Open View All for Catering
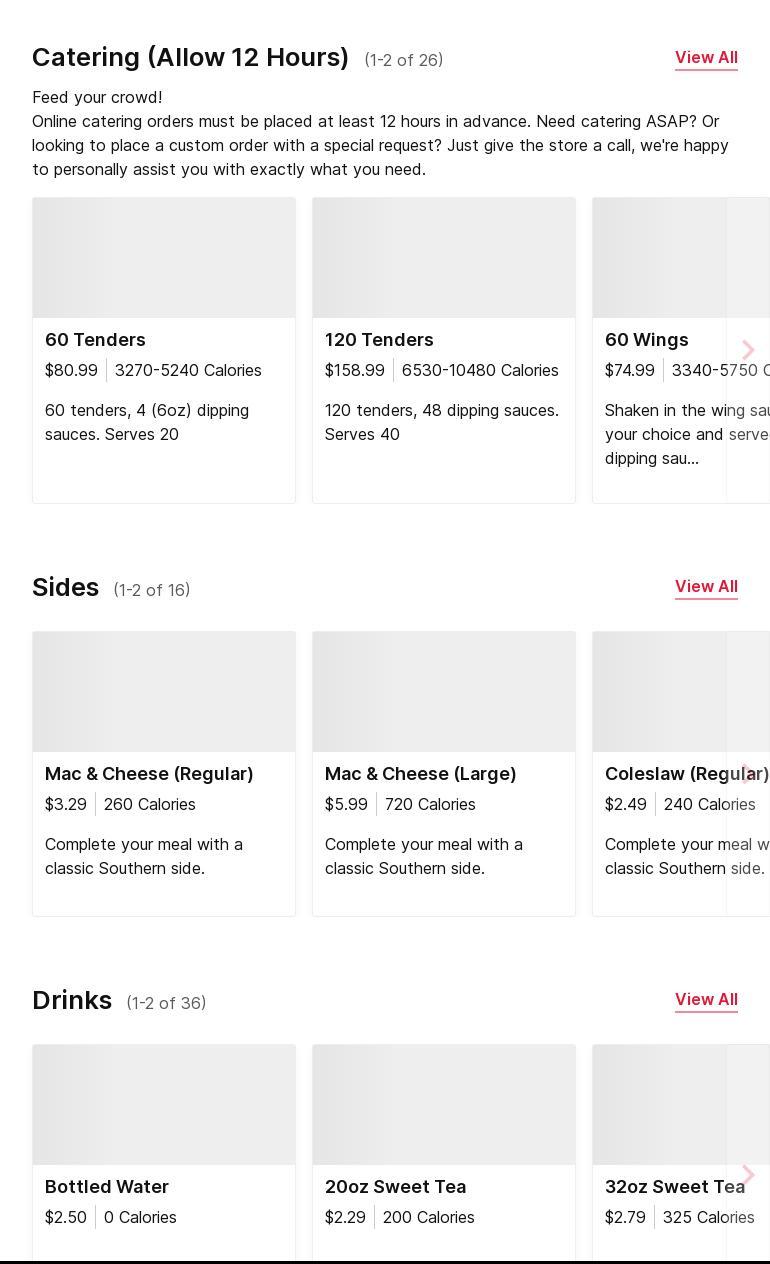The image size is (770, 1264). pos(706,58)
